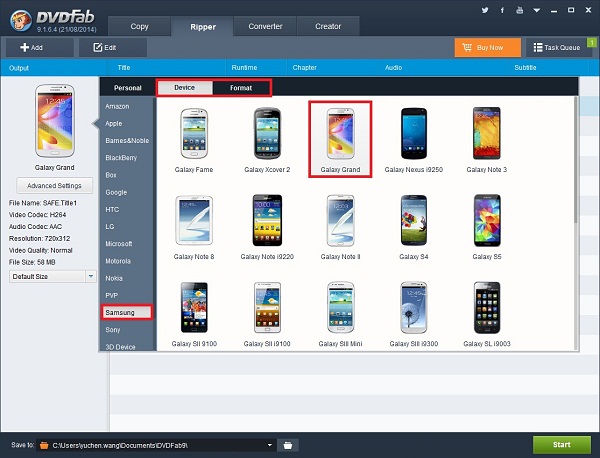Viewport: 600px width, 458px height.
Task: Click the Title column header
Action: 124,68
